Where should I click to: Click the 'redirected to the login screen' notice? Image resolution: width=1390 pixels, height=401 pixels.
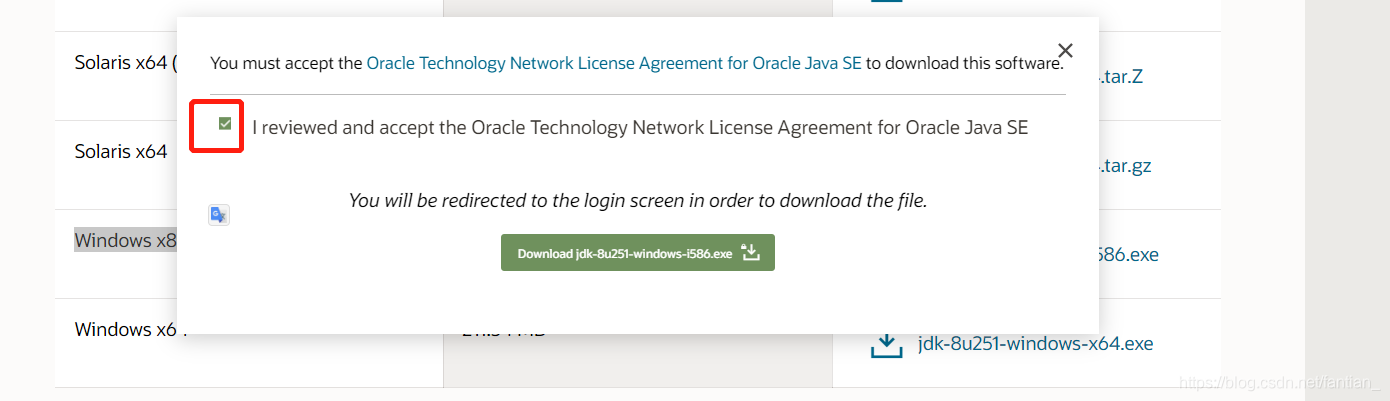point(638,200)
